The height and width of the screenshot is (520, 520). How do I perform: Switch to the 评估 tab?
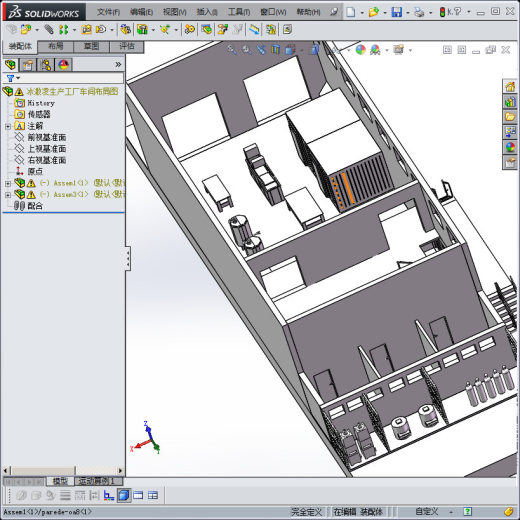[127, 46]
